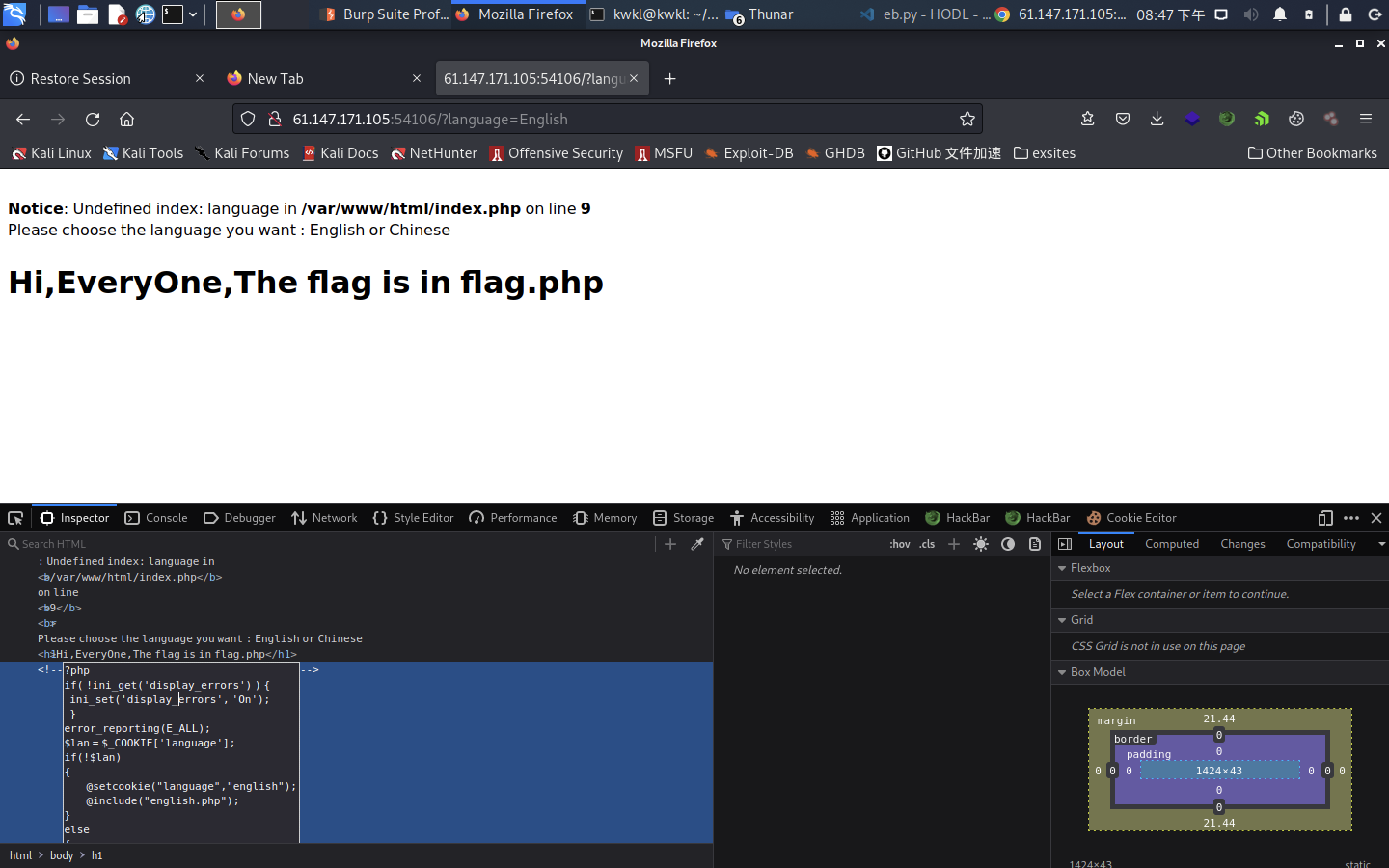Reload the current page
This screenshot has width=1389, height=868.
tap(93, 119)
